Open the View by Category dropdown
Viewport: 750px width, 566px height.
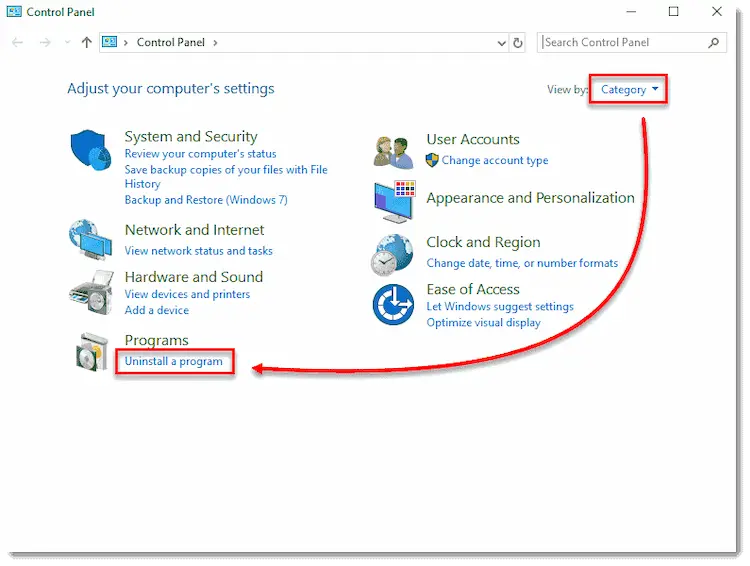628,89
